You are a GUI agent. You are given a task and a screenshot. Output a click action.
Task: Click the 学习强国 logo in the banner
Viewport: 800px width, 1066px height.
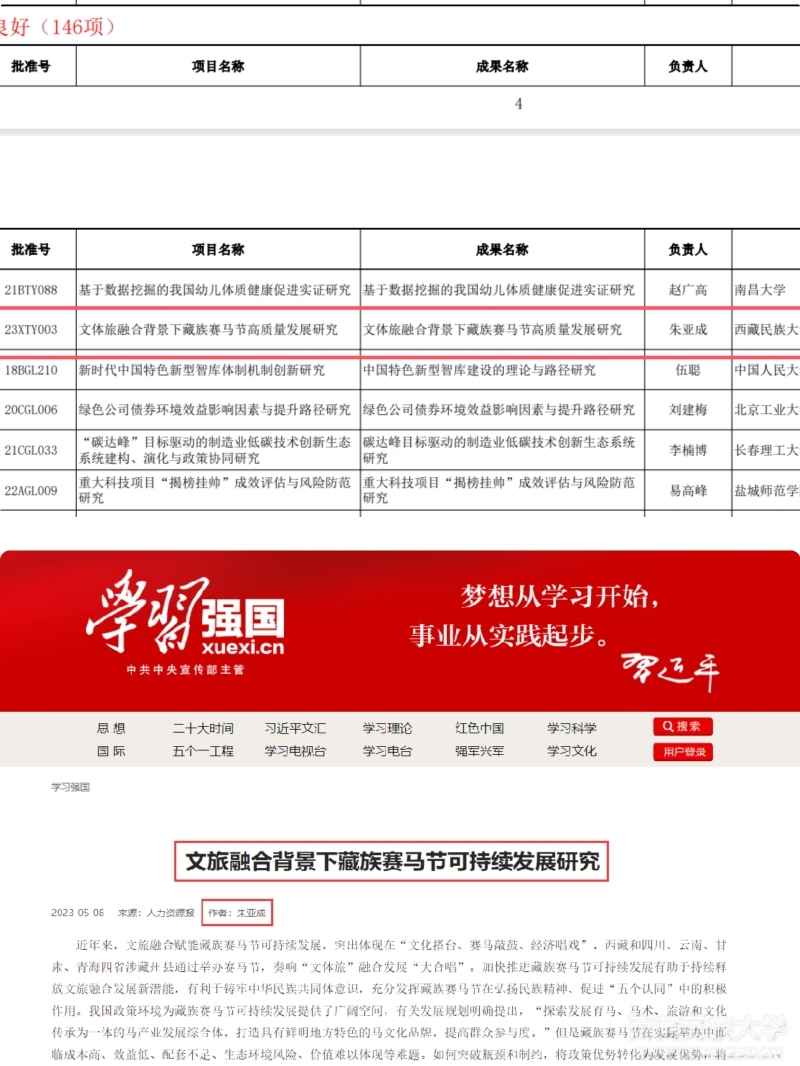[x=185, y=622]
